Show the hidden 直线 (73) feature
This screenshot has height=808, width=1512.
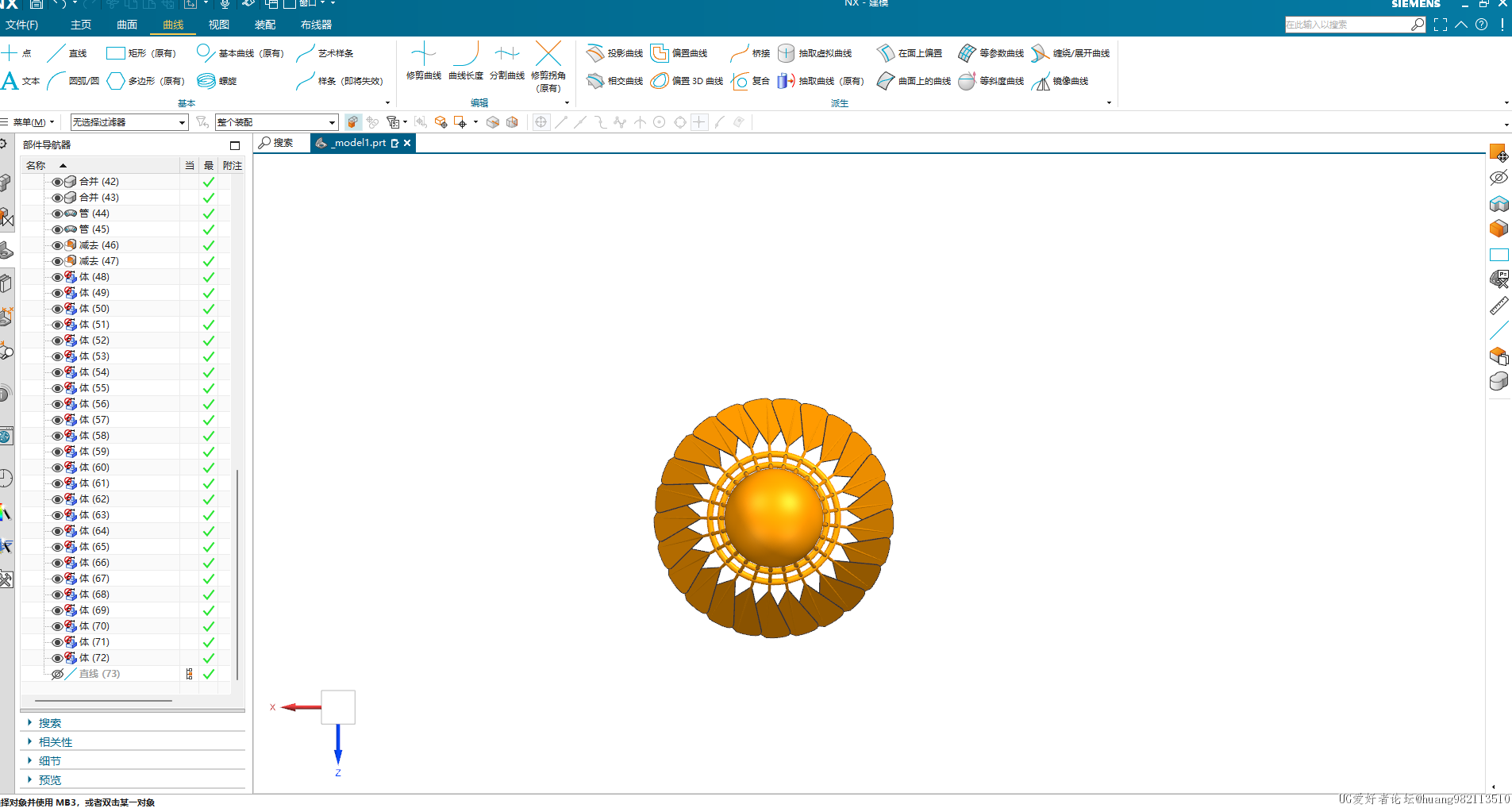(x=57, y=674)
